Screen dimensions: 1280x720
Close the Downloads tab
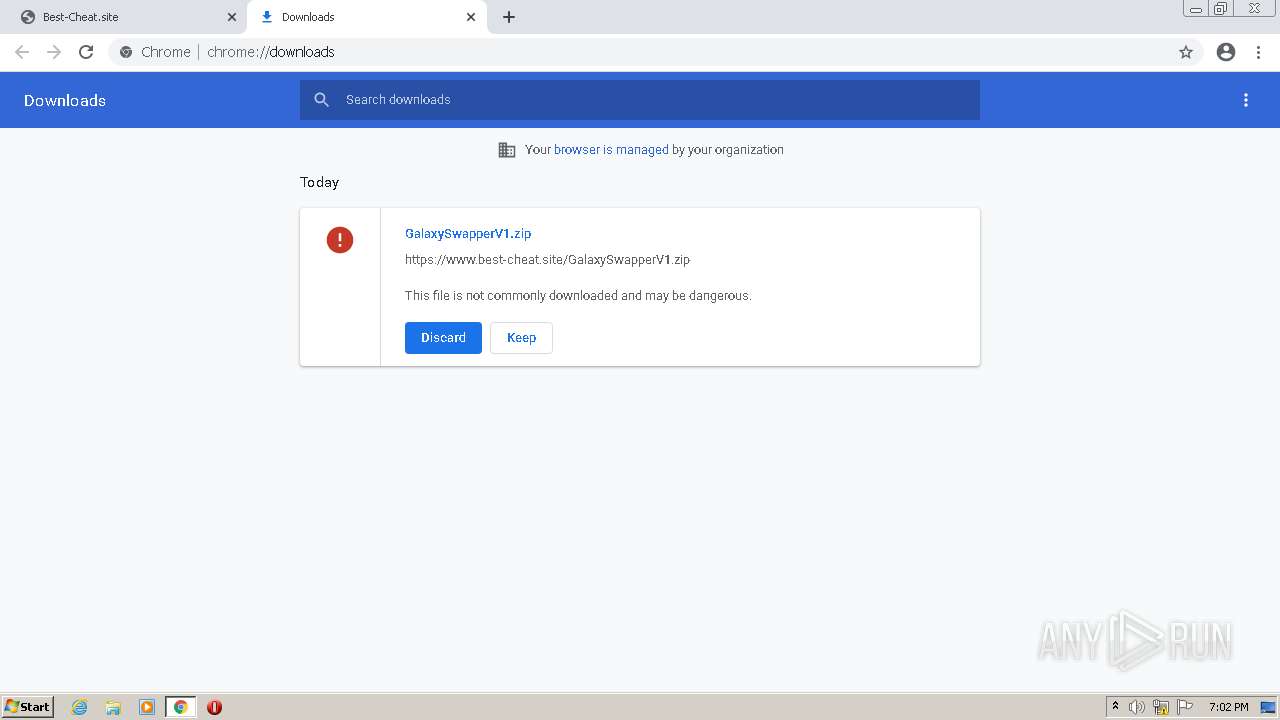[x=471, y=17]
